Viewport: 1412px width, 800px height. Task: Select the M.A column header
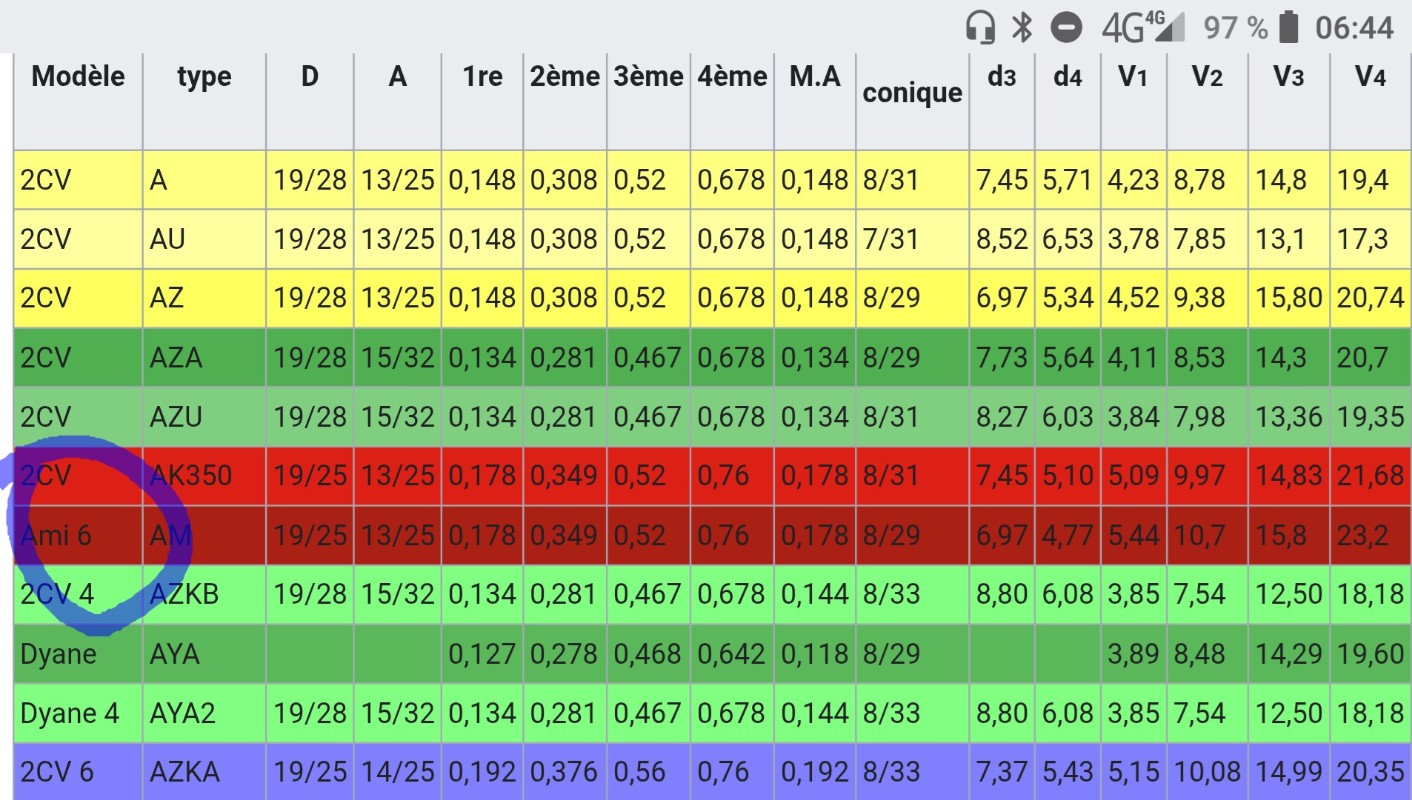(814, 77)
